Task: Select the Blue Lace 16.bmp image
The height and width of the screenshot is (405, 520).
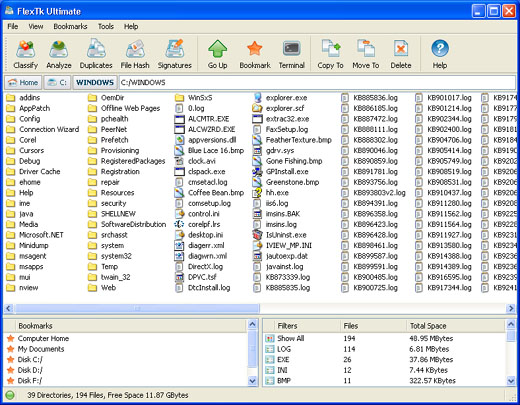Action: (216, 150)
